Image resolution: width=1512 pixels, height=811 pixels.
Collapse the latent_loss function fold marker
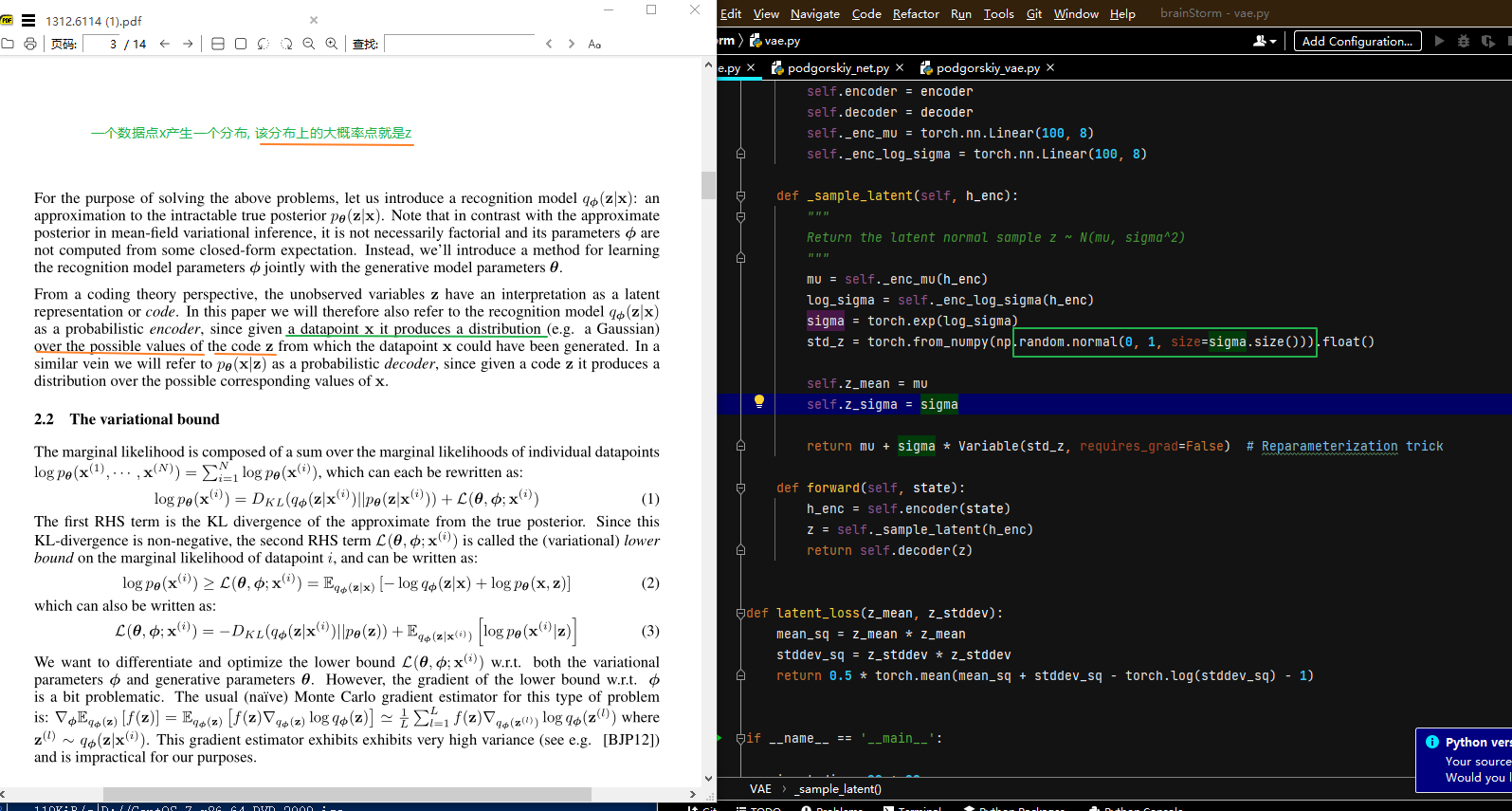[741, 614]
